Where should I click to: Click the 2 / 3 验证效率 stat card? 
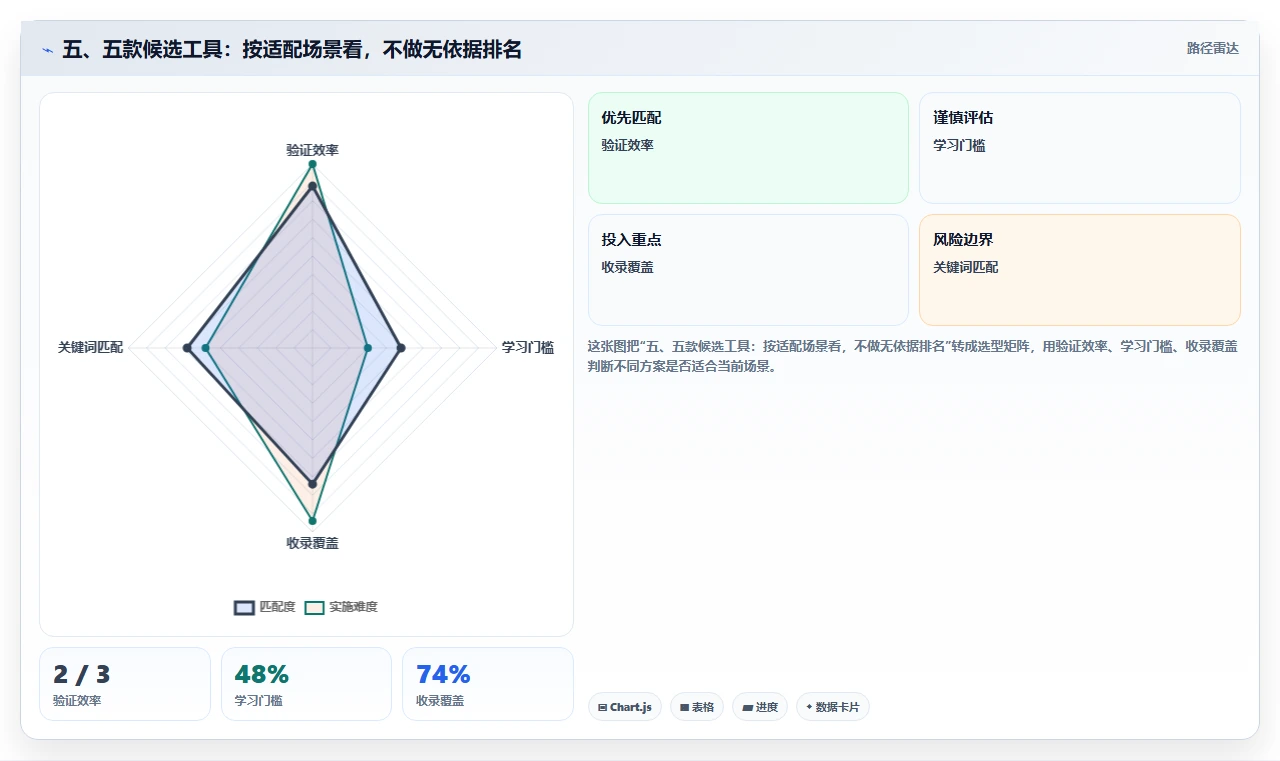pyautogui.click(x=125, y=684)
